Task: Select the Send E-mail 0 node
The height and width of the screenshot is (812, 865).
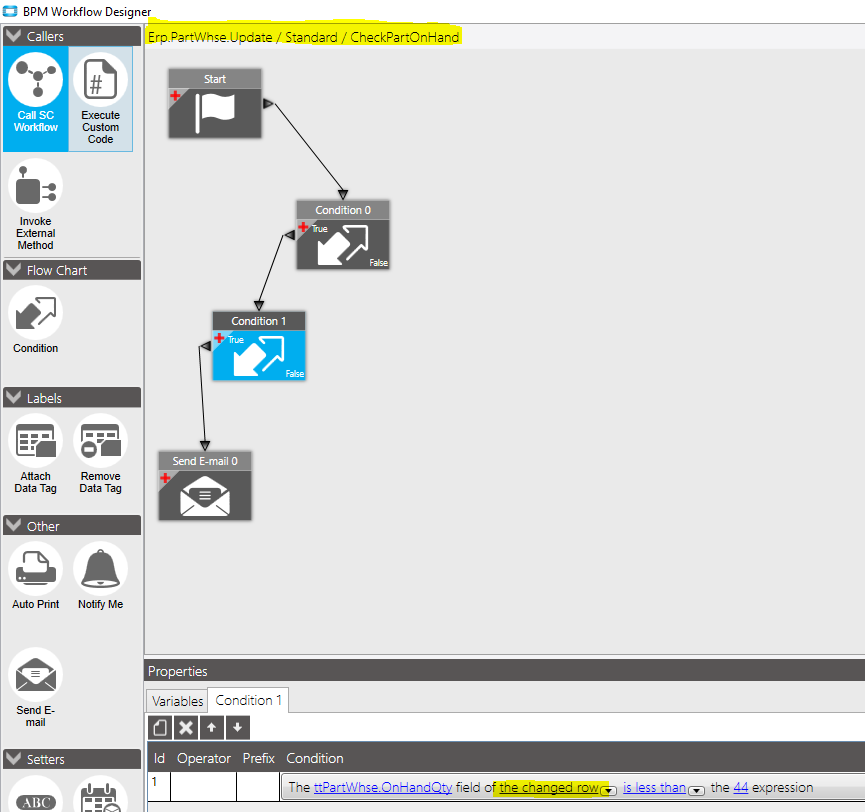Action: (205, 485)
